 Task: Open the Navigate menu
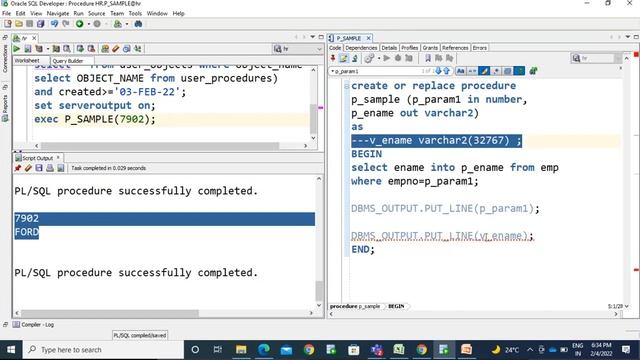pyautogui.click(x=58, y=13)
